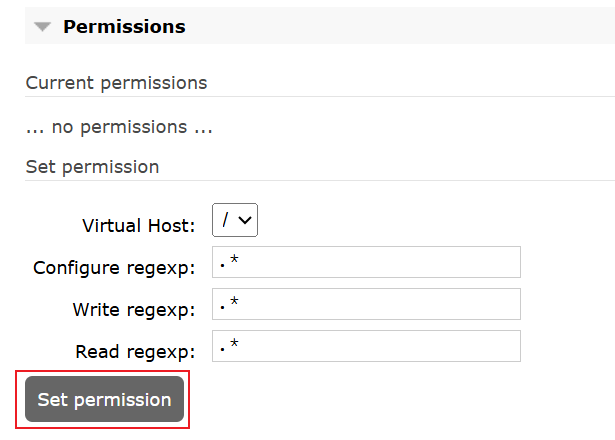The image size is (615, 440).
Task: Focus the Configure regexp input field
Action: [x=366, y=262]
